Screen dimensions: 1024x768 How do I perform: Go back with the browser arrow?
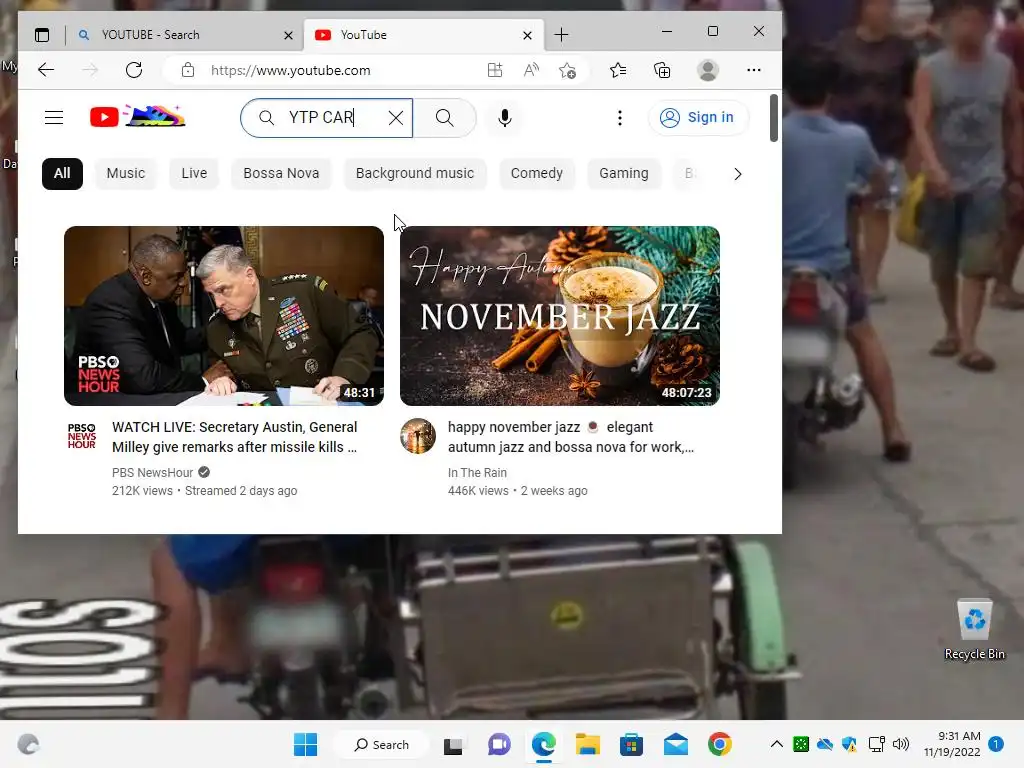(x=46, y=70)
